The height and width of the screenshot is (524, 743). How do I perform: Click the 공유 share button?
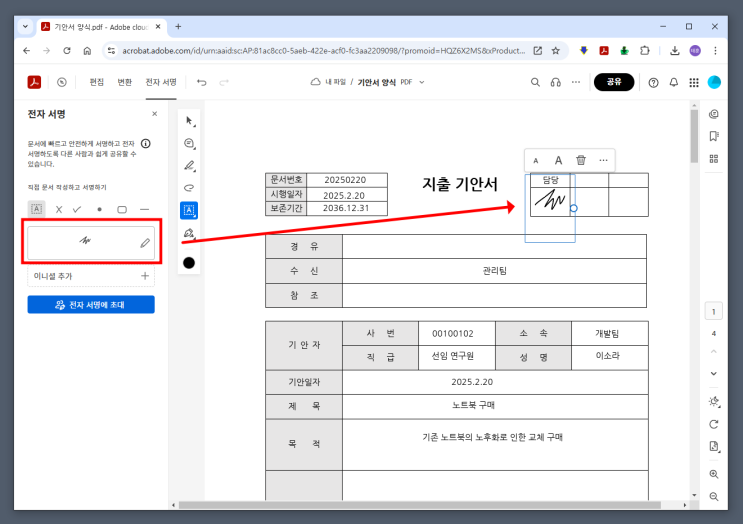(614, 82)
